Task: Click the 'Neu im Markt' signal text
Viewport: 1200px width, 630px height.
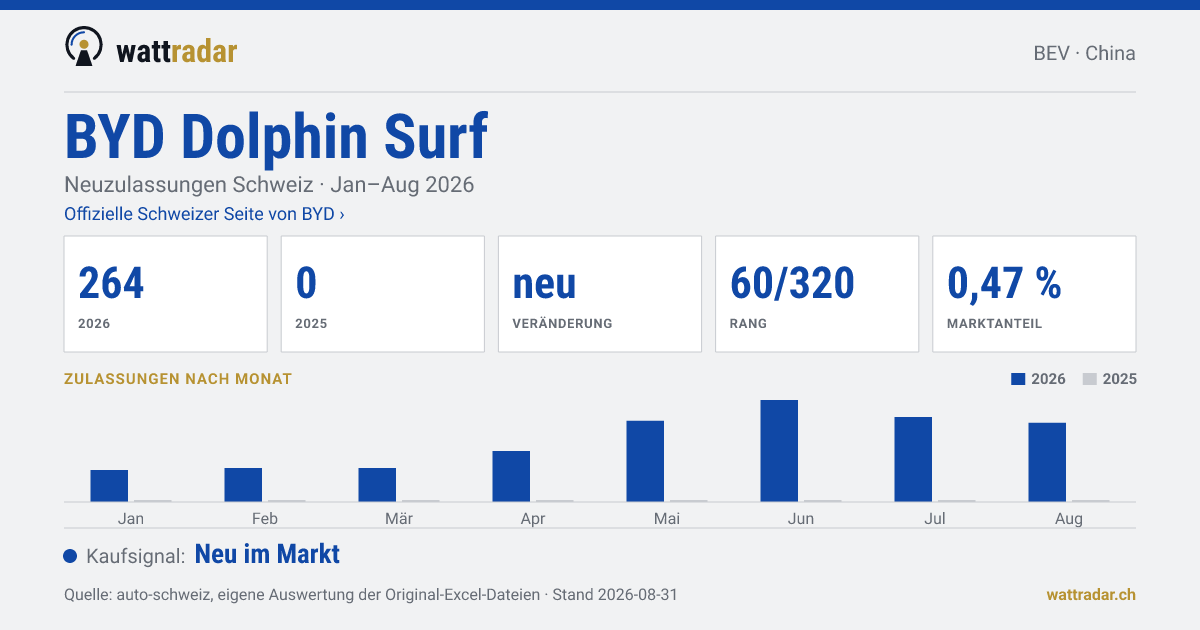Action: (x=267, y=555)
